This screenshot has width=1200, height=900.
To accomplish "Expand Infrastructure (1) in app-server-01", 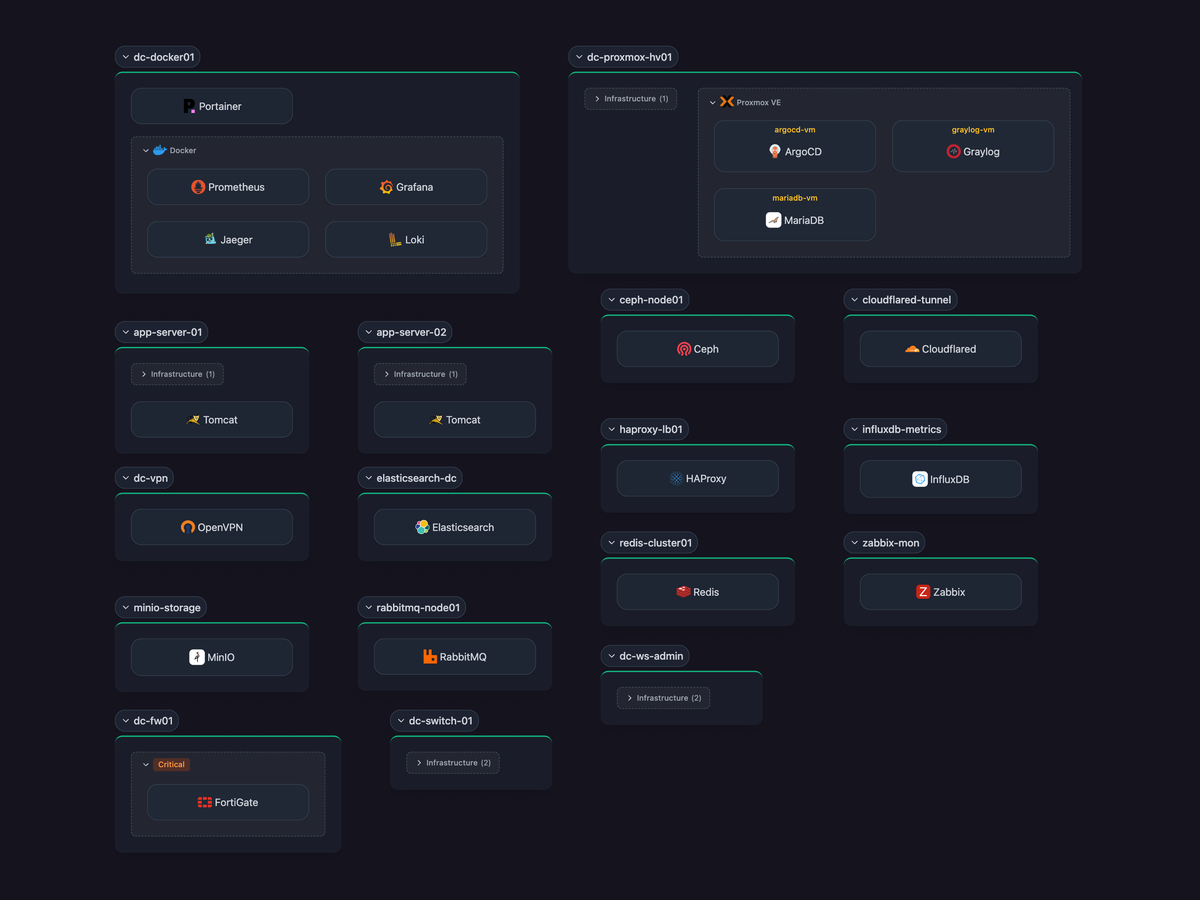I will (177, 374).
